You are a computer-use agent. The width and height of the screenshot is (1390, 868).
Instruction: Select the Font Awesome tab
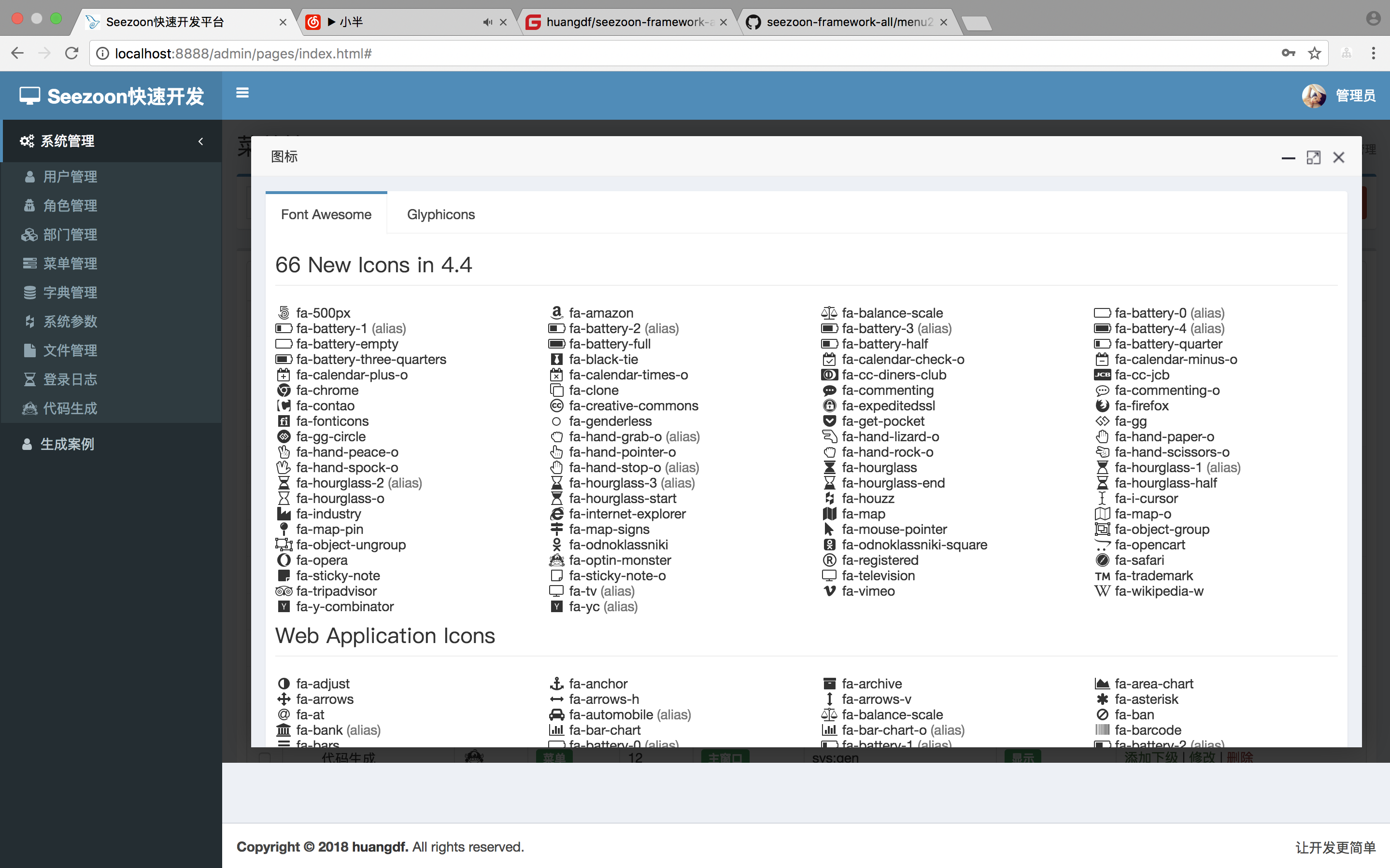click(326, 214)
